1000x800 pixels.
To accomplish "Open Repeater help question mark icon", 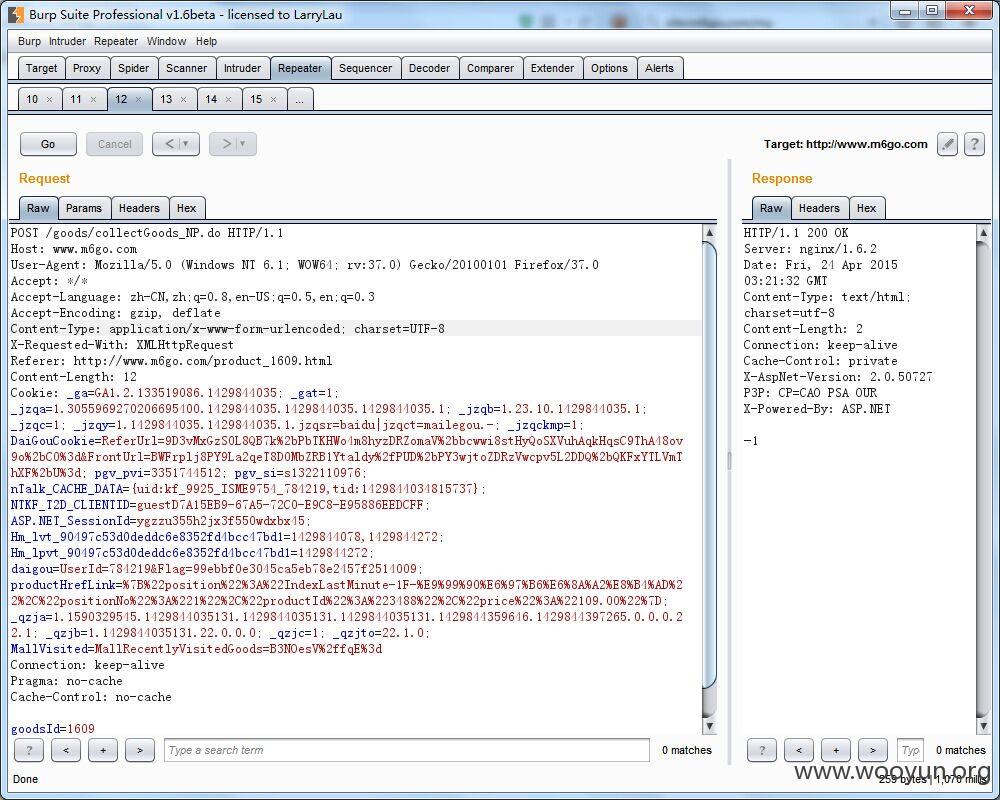I will coord(974,144).
